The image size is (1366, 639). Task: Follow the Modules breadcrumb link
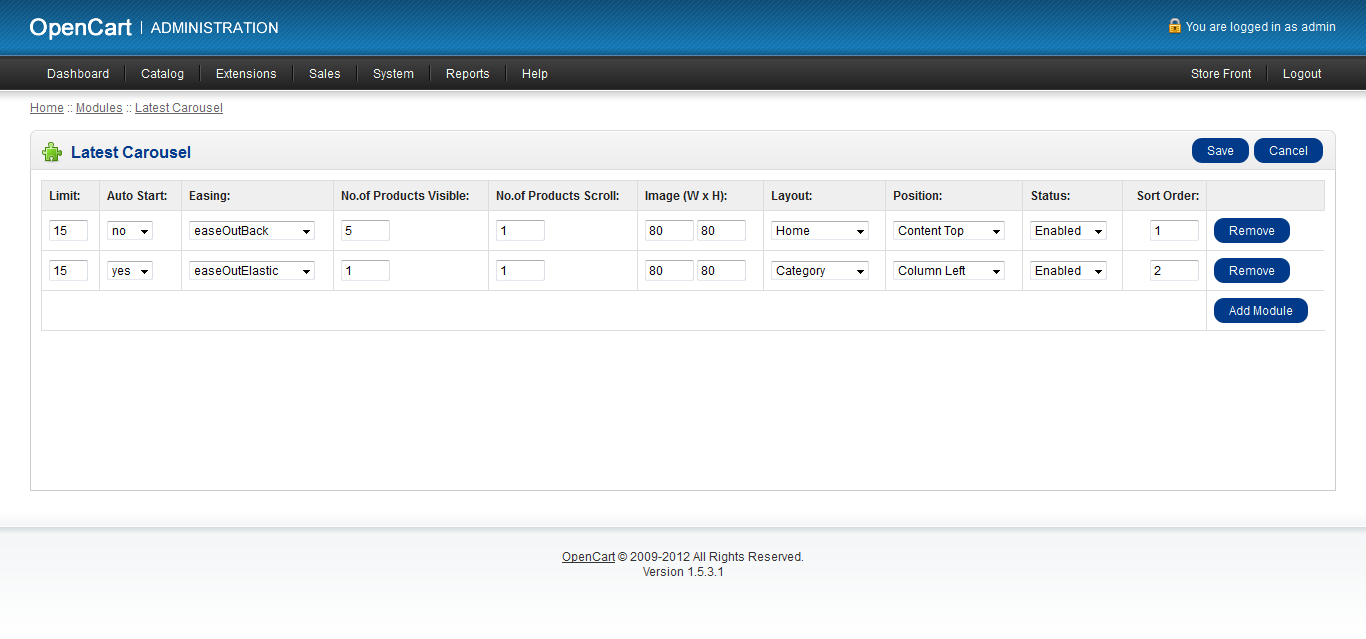(99, 108)
